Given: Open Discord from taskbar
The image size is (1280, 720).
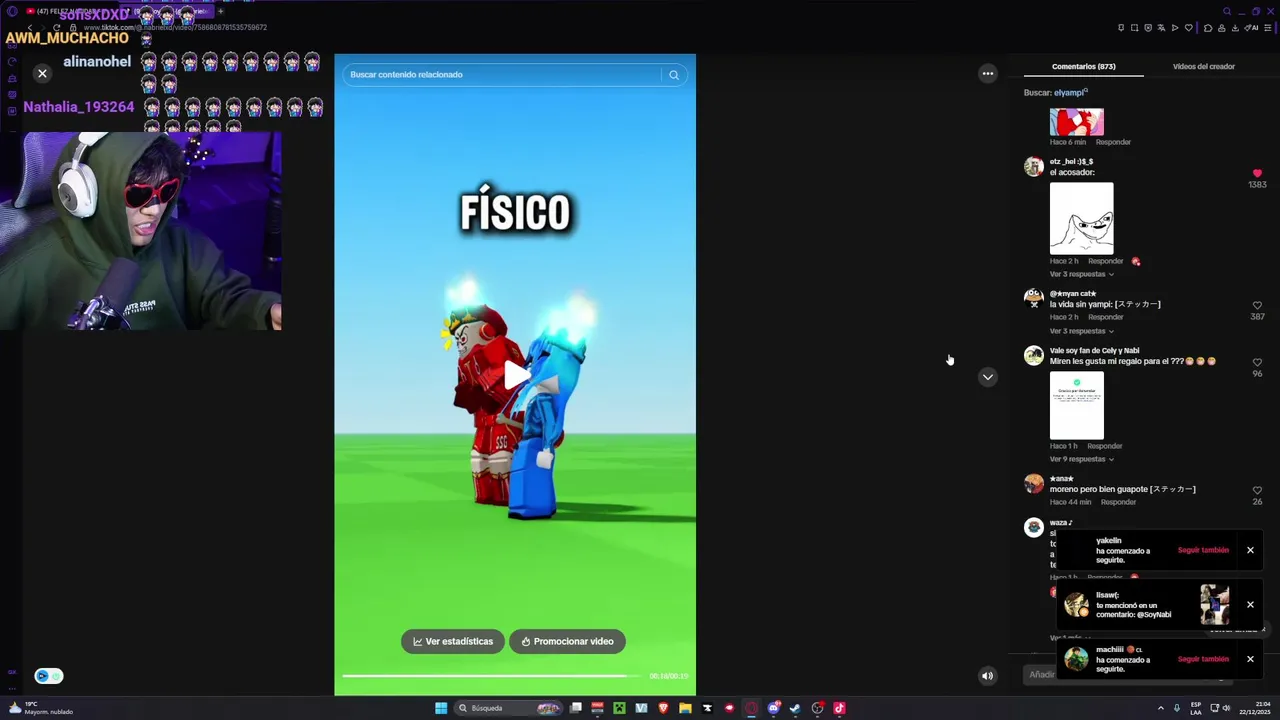Looking at the screenshot, I should 774,708.
